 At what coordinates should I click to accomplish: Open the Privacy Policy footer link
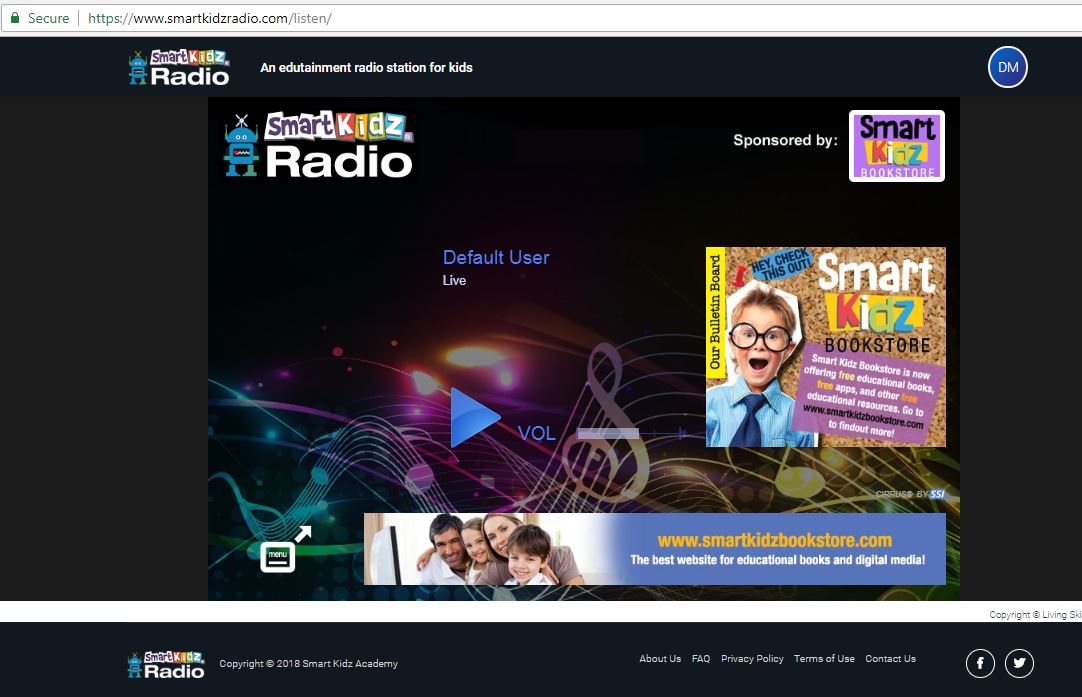point(752,658)
